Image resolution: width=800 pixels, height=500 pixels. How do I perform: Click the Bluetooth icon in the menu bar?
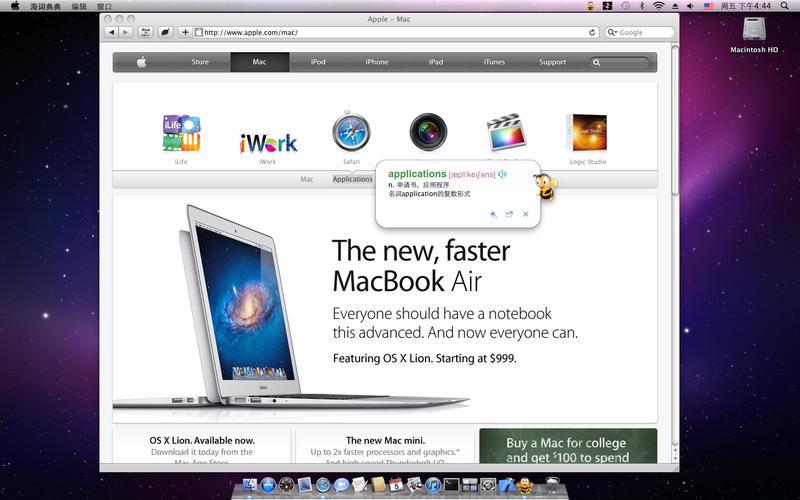pos(642,6)
